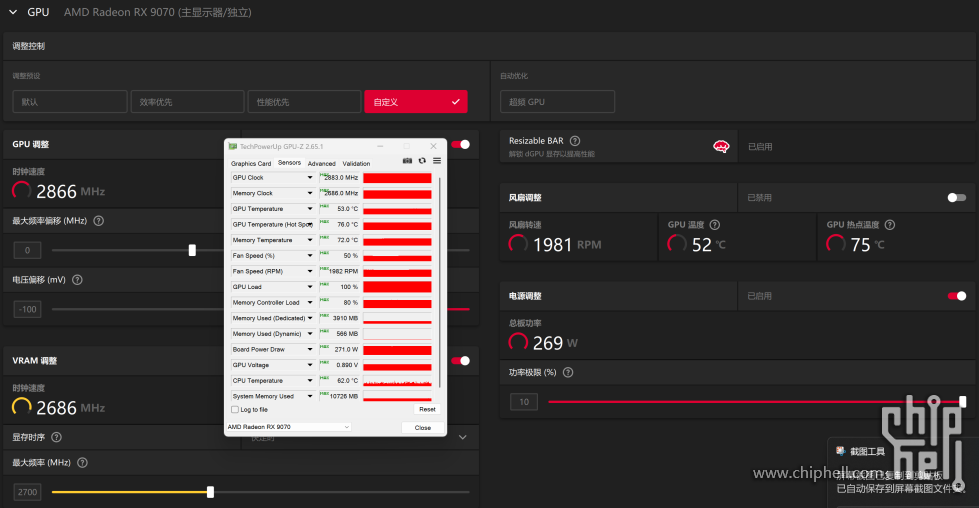Viewport: 979px width, 508px height.
Task: Open the Board Power Draw sensor dropdown
Action: [x=310, y=349]
